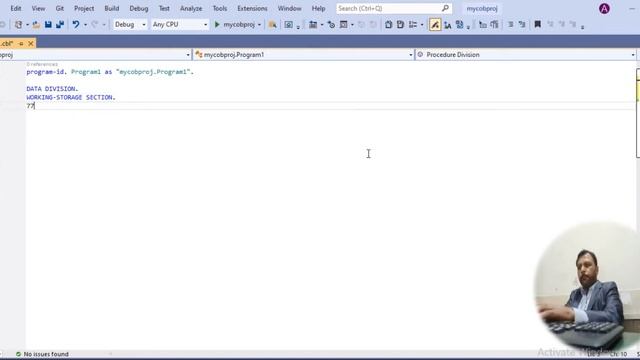This screenshot has width=640, height=360.
Task: Click the 'WORKING-STORAGE SECTION.' code line
Action: point(71,98)
